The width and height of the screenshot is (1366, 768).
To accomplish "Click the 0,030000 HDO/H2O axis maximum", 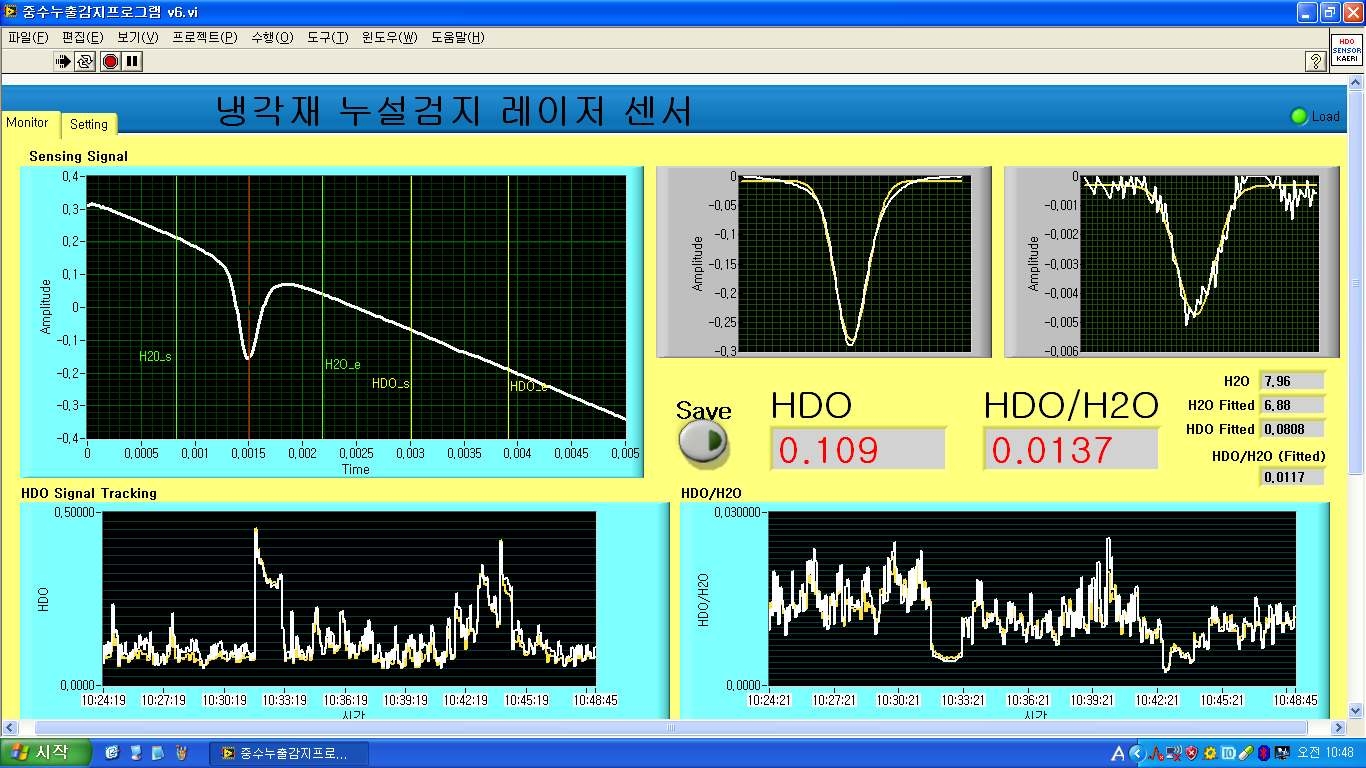I will point(738,512).
